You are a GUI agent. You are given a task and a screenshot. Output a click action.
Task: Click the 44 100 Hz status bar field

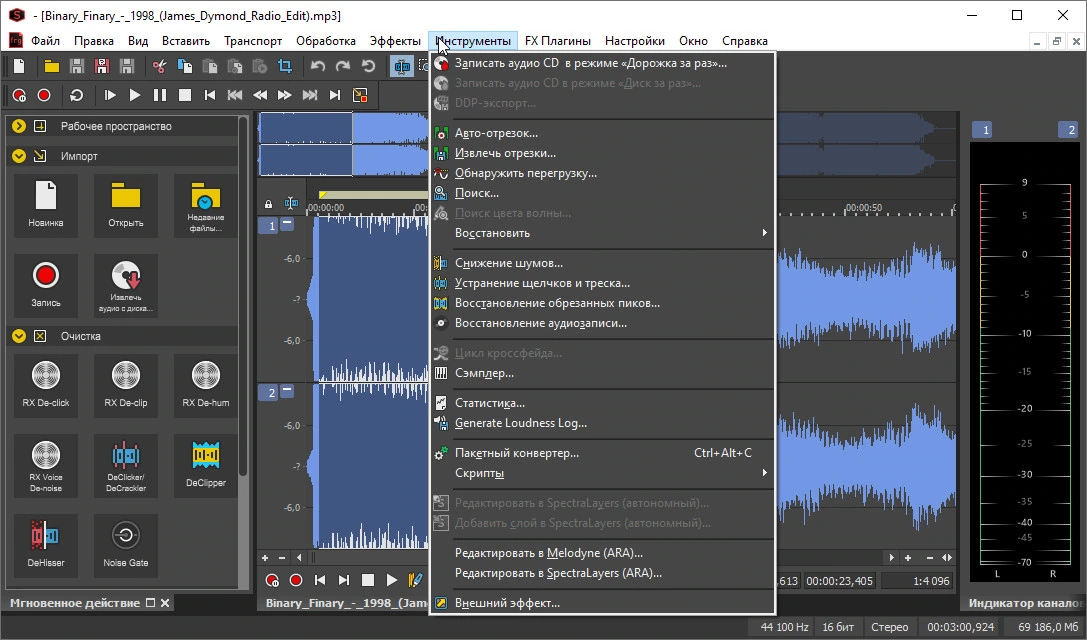click(x=784, y=627)
